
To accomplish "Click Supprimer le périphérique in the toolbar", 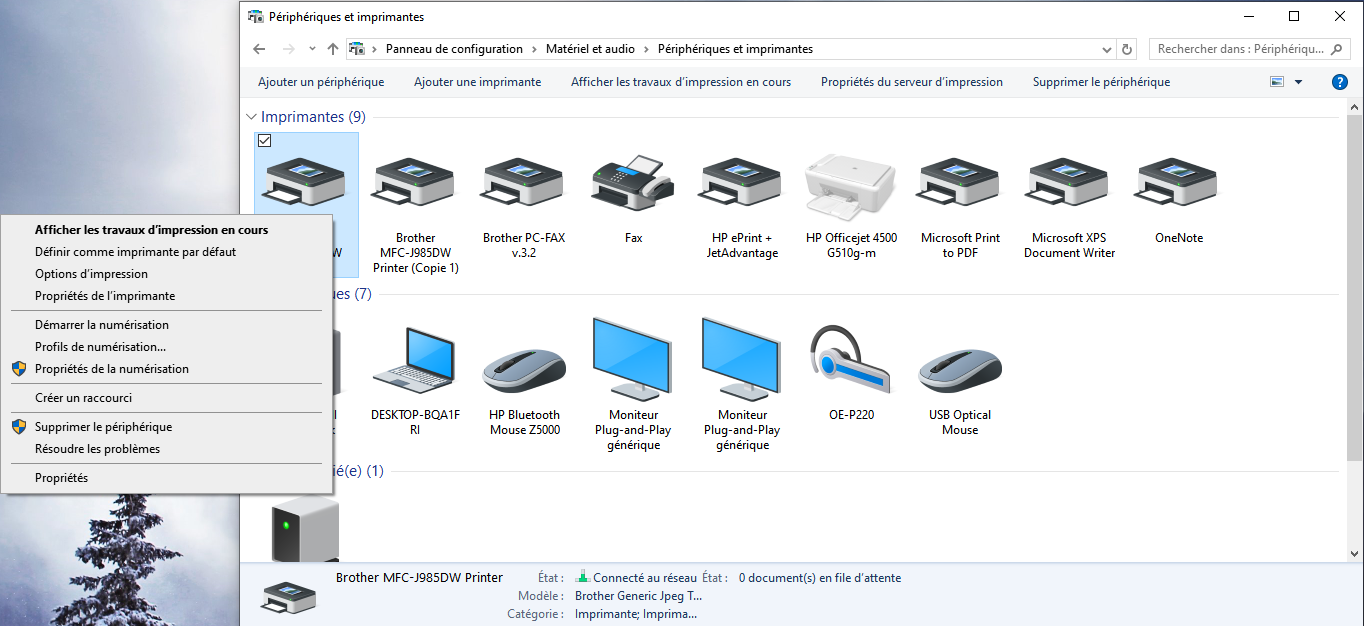I will point(1101,82).
